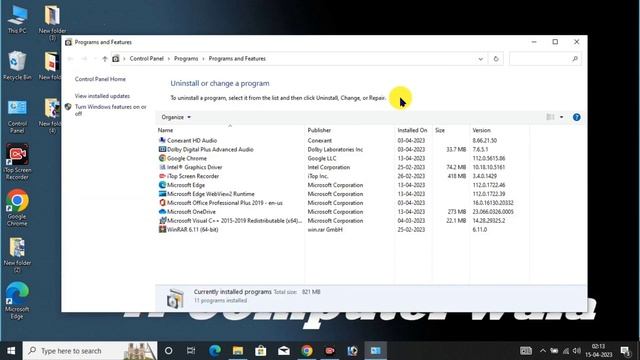Image resolution: width=640 pixels, height=360 pixels.
Task: Click the win.rar GmbH publisher cell
Action: click(x=325, y=229)
